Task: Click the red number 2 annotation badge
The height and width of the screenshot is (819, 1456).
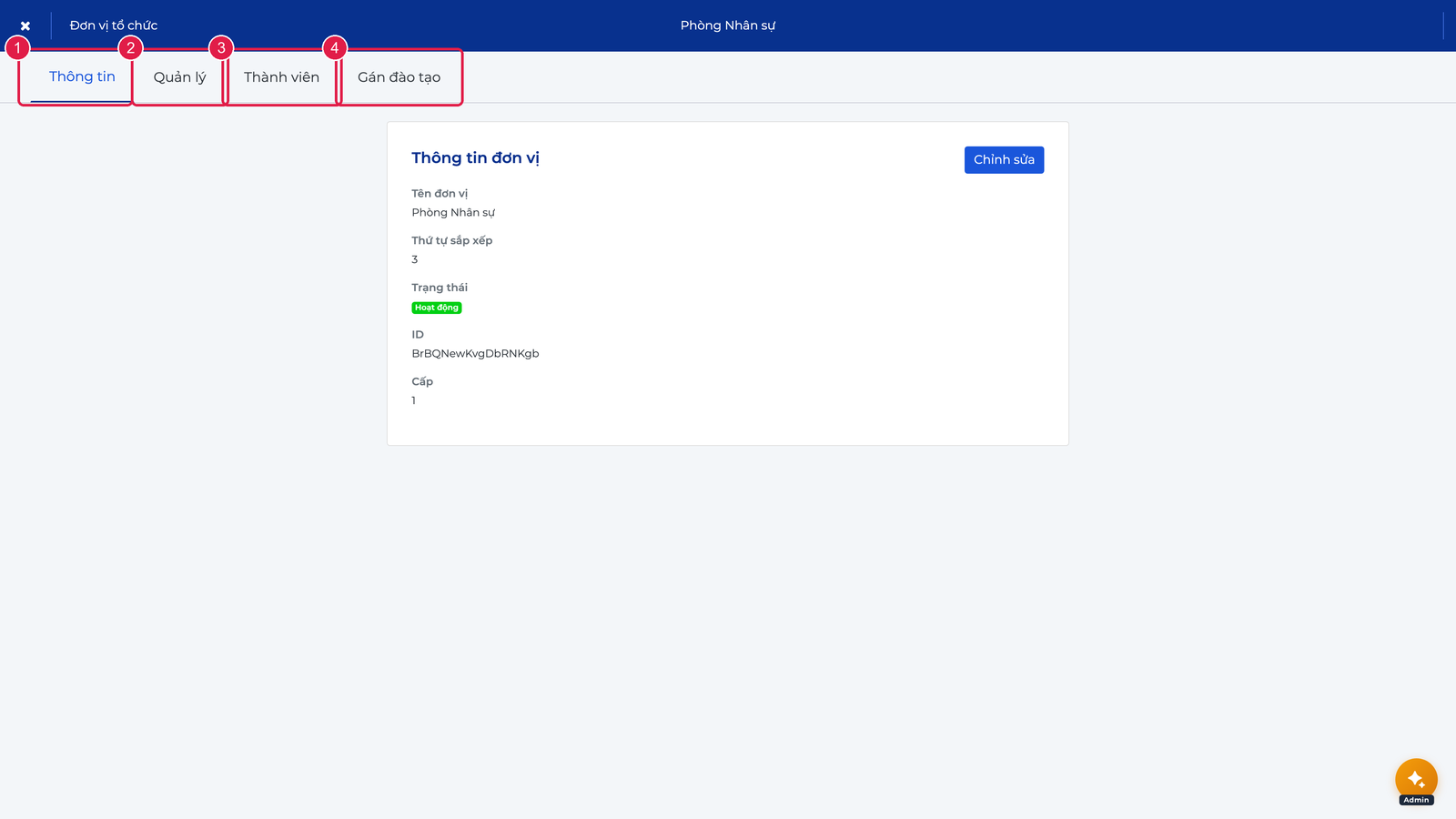Action: pos(131,48)
